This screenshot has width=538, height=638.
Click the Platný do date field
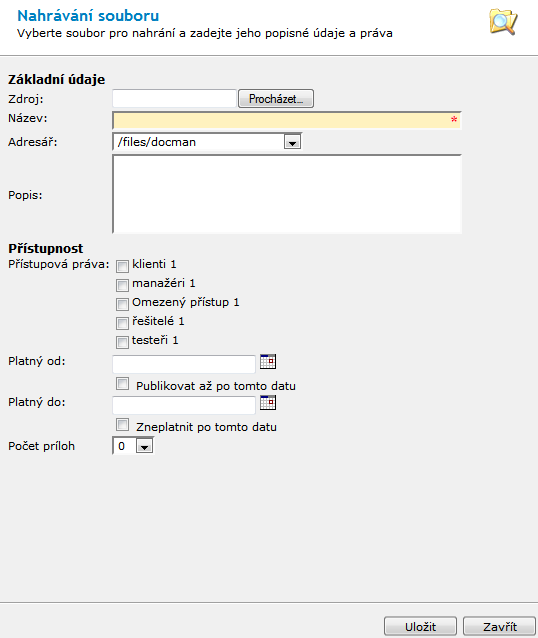click(x=184, y=405)
